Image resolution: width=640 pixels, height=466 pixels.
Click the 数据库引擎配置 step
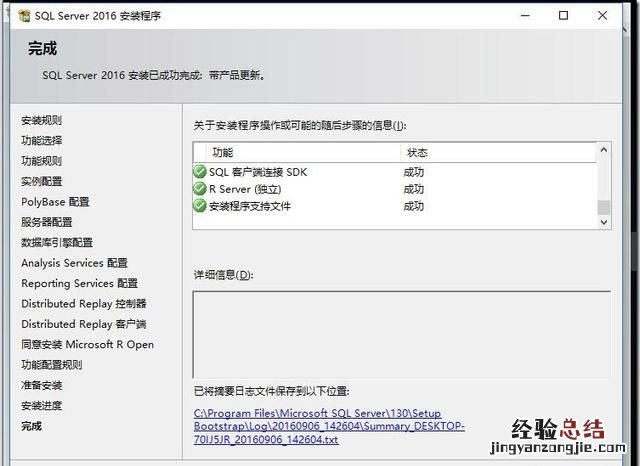[57, 242]
